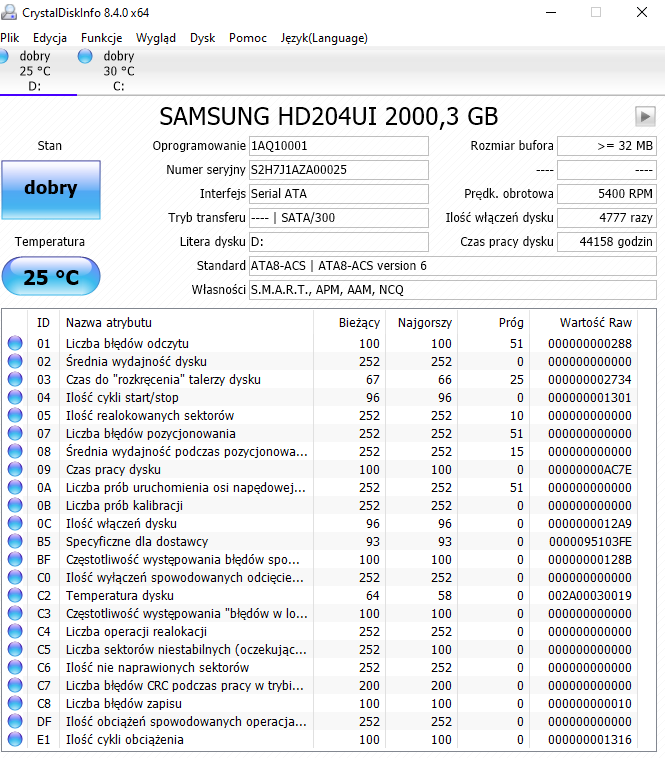
Task: Click status icon for attribute C0 row
Action: [15, 577]
